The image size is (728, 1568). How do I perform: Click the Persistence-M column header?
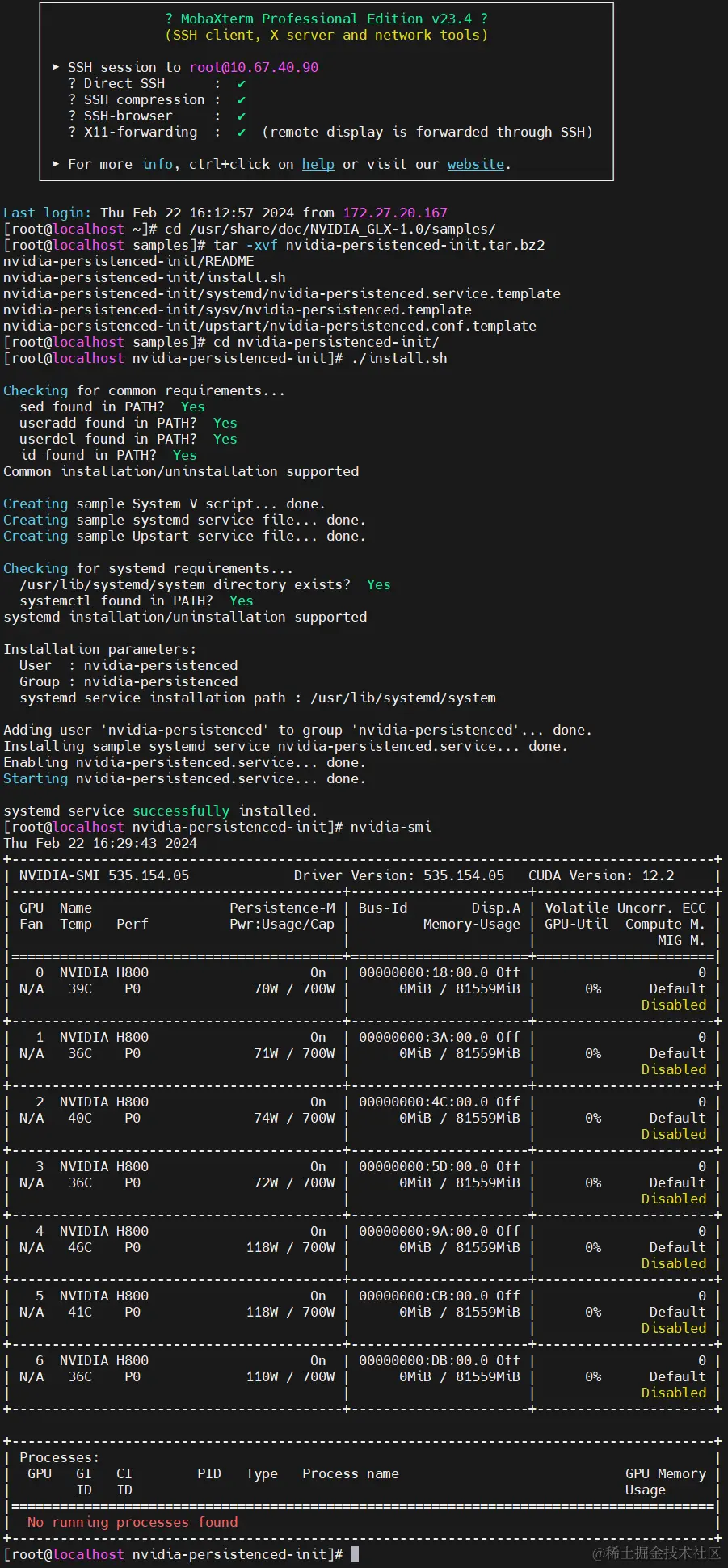[282, 908]
